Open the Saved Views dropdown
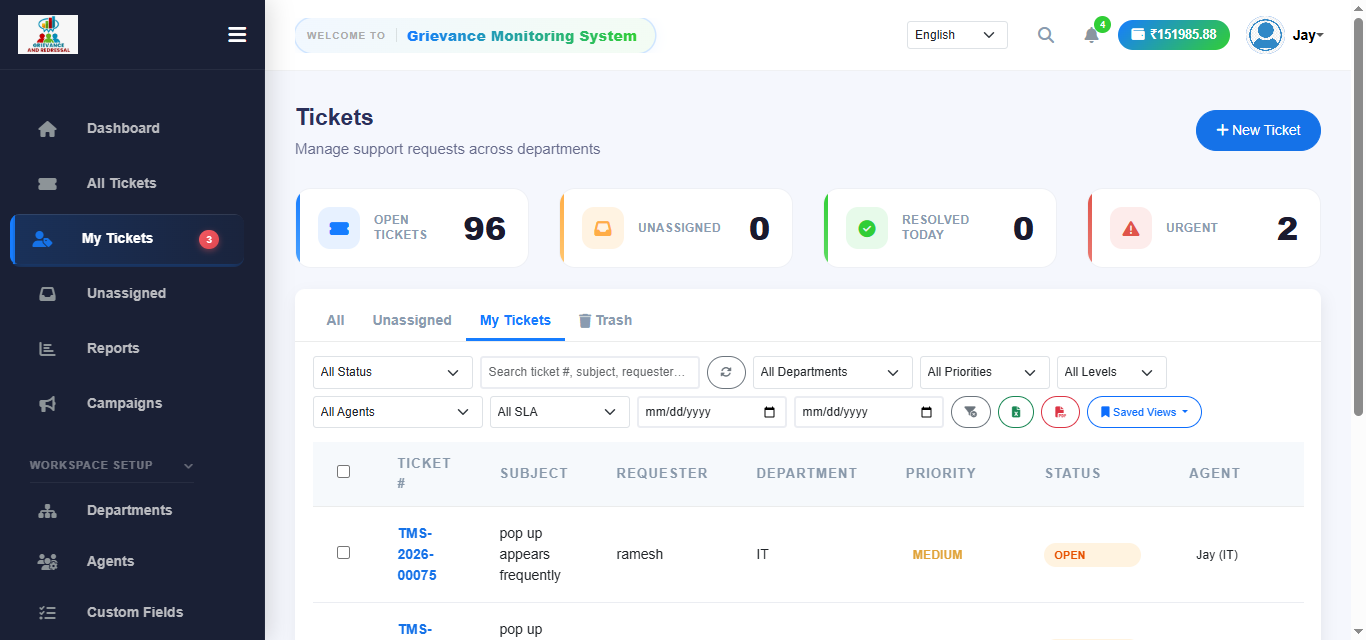Image resolution: width=1366 pixels, height=640 pixels. tap(1144, 412)
